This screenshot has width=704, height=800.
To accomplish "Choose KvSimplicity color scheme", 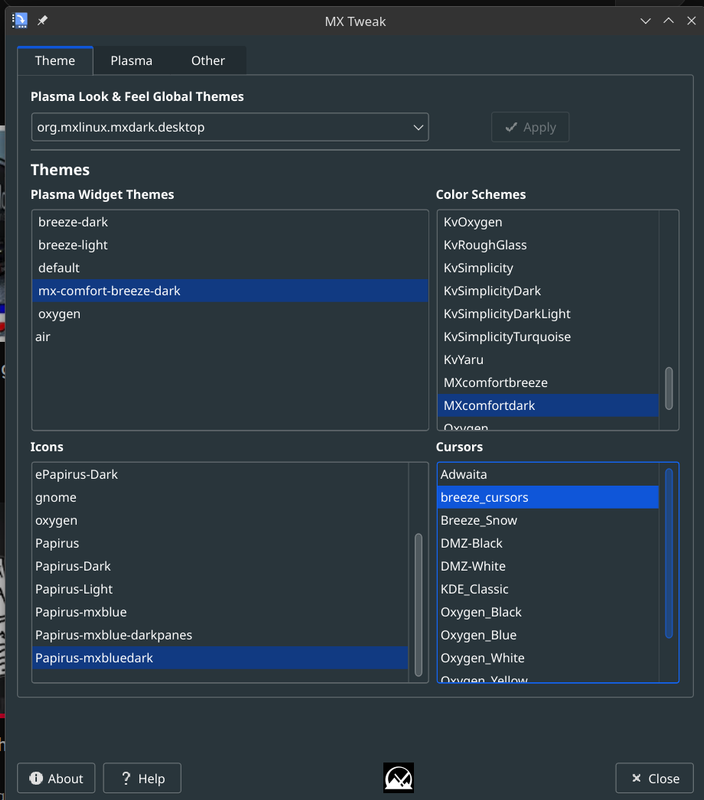I will [x=548, y=268].
